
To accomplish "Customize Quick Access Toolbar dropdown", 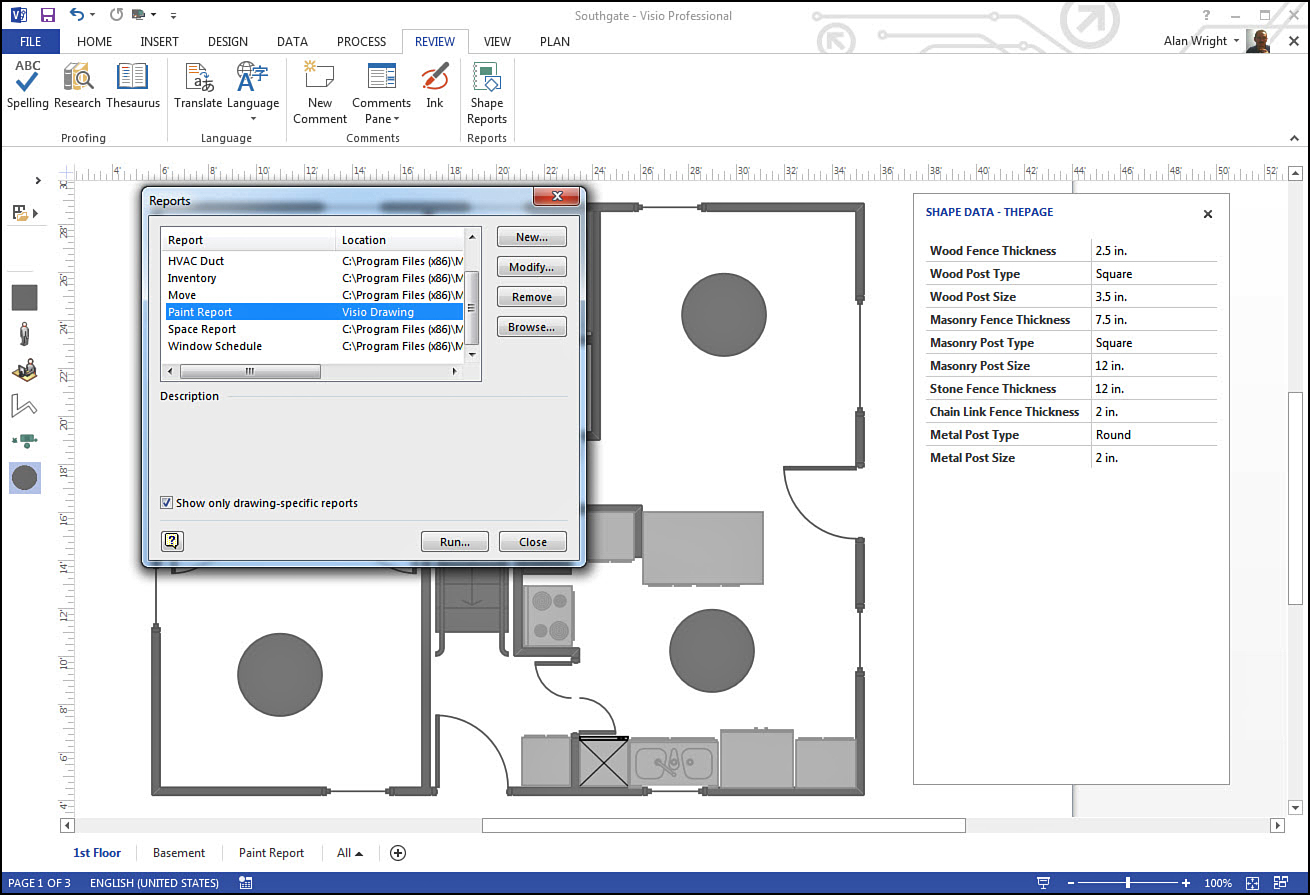I will click(x=173, y=15).
